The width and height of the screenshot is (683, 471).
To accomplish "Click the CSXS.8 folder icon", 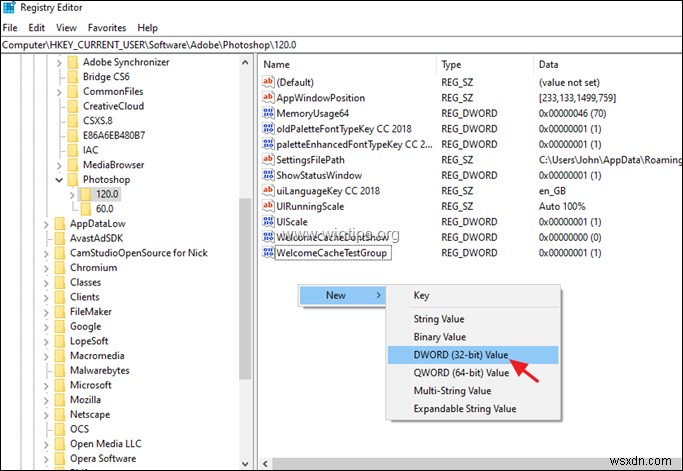I will point(73,121).
